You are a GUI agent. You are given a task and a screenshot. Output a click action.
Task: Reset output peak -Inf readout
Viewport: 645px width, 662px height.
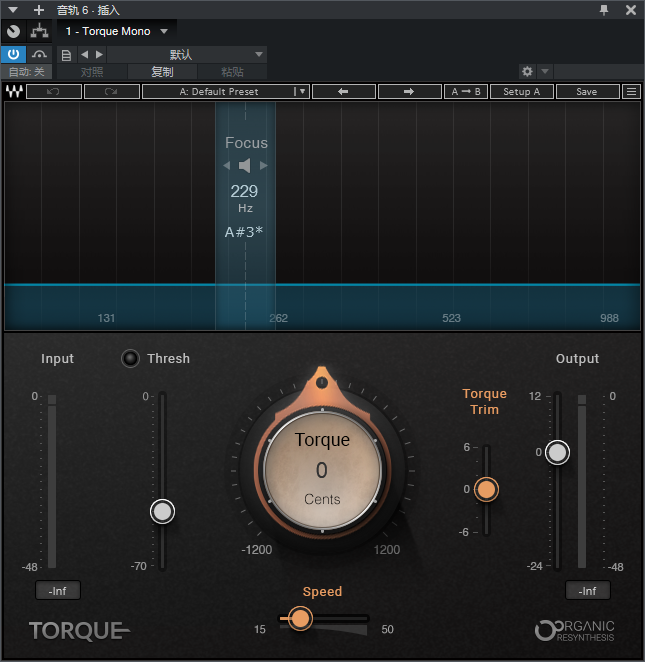point(588,591)
